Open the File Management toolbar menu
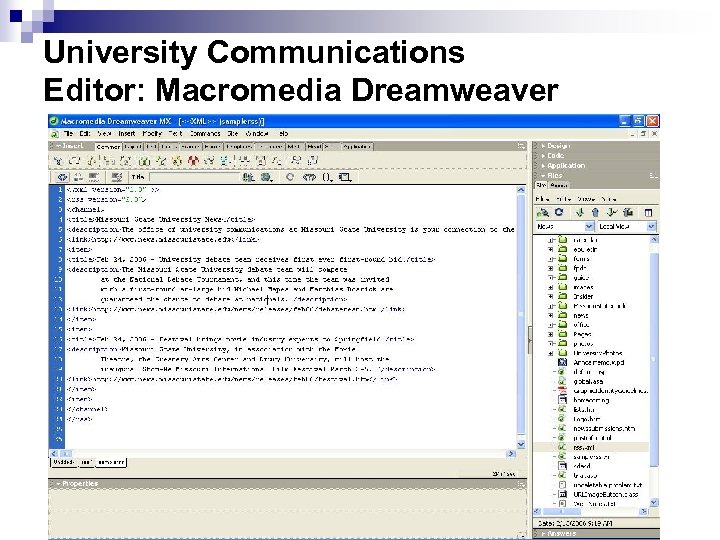Viewport: 720px width, 540px height. click(x=248, y=177)
